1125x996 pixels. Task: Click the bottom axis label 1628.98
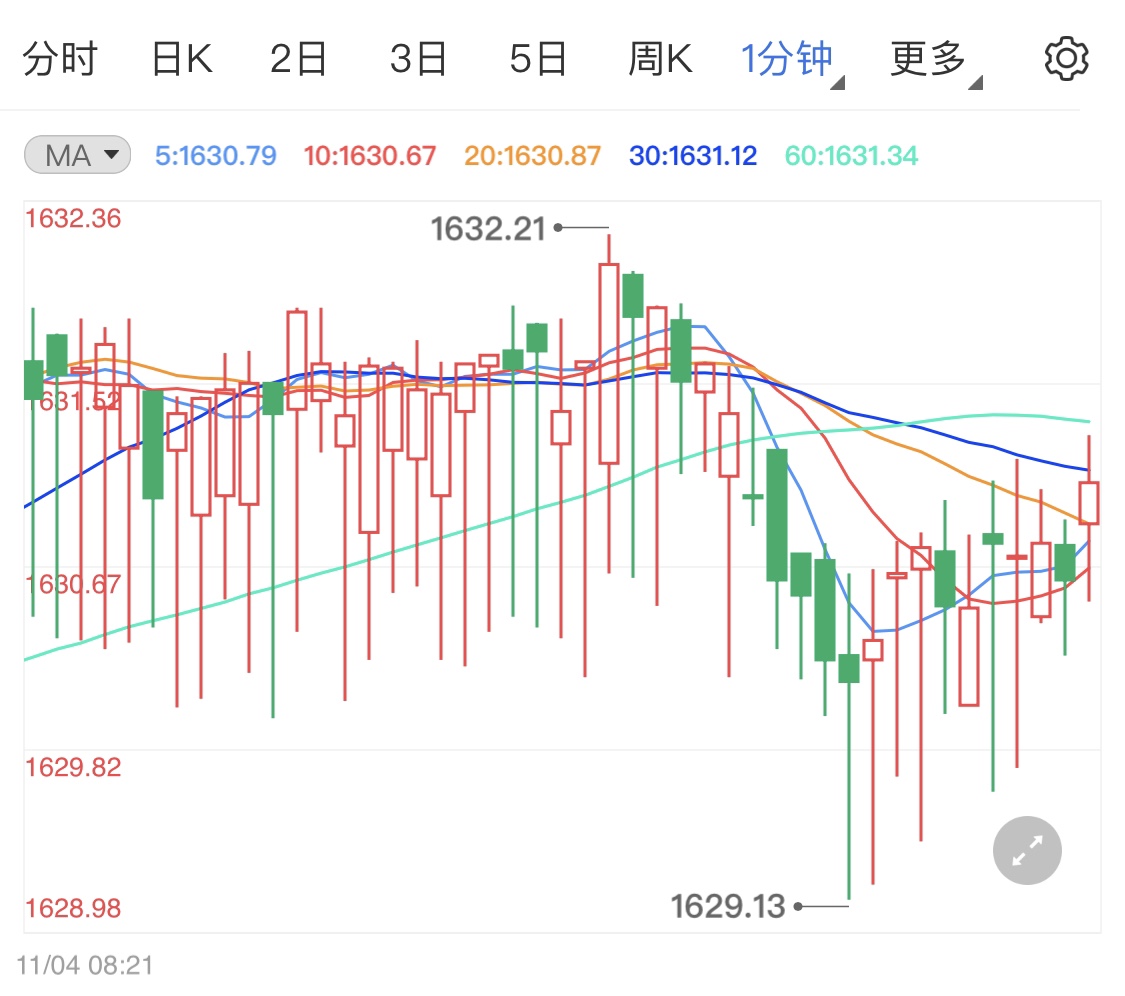point(73,908)
